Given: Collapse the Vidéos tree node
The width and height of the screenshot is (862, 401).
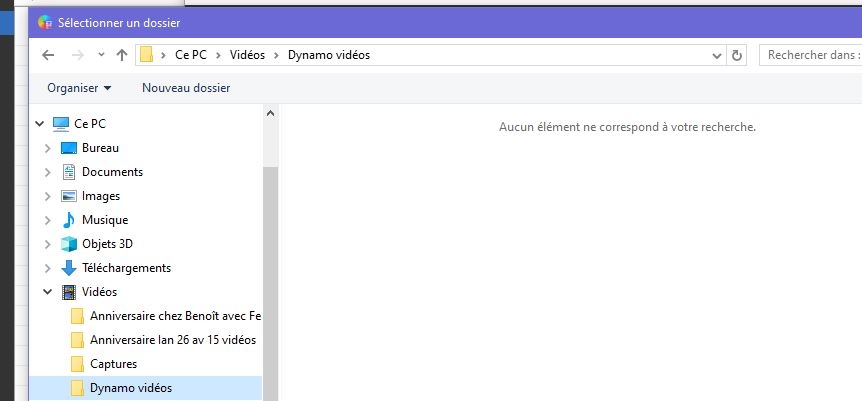Looking at the screenshot, I should point(47,292).
